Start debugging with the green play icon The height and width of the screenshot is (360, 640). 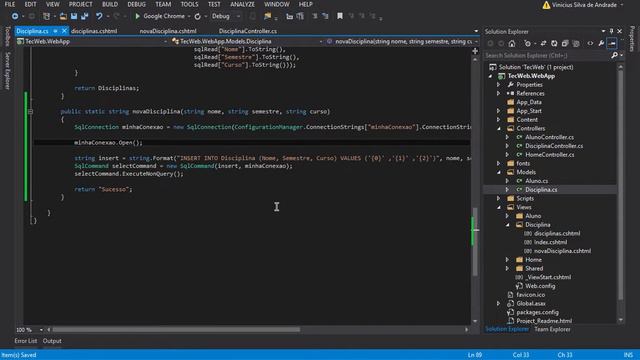[137, 16]
